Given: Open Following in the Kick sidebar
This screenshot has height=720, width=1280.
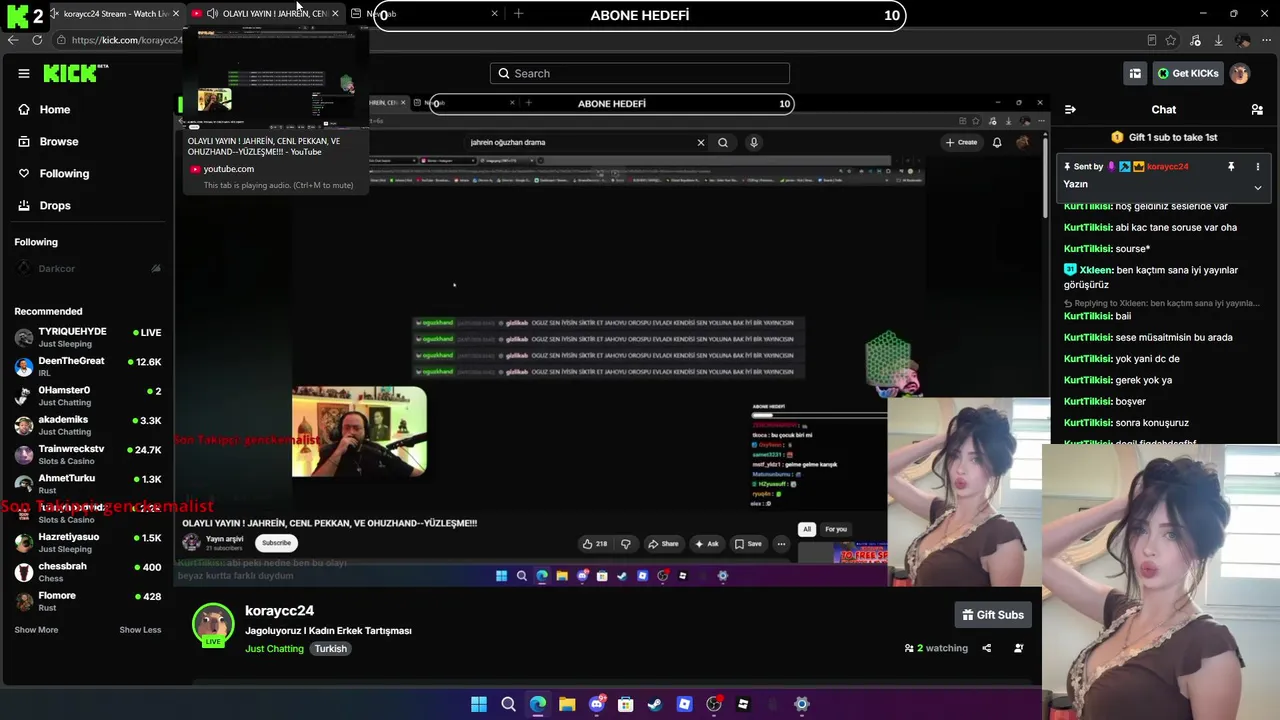Looking at the screenshot, I should click(x=64, y=174).
